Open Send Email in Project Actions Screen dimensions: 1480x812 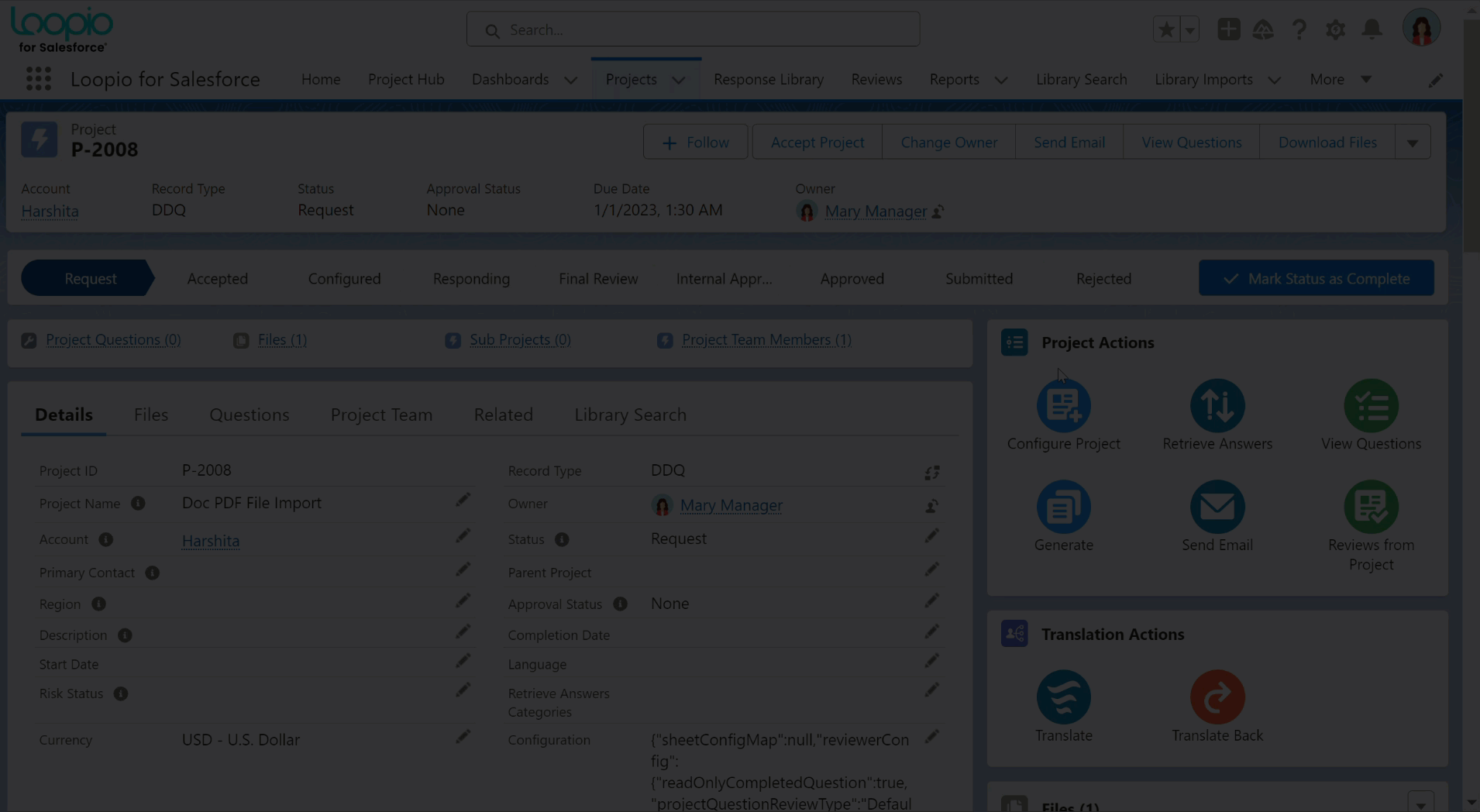1217,507
